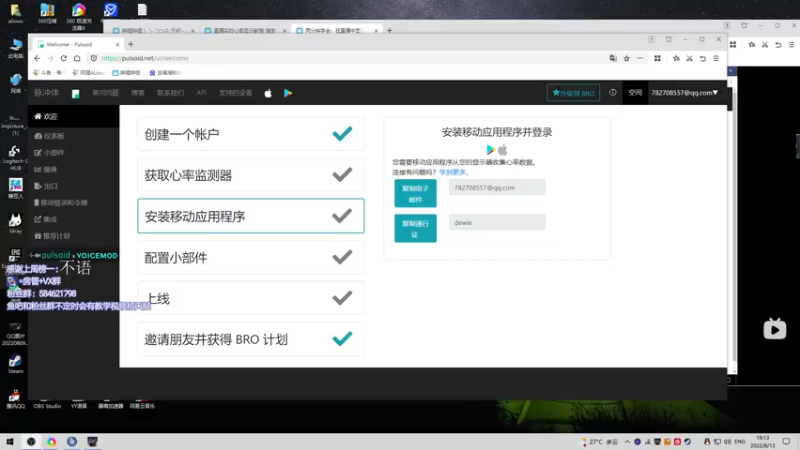Viewport: 800px width, 450px height.
Task: Click the copy email button
Action: tap(415, 193)
